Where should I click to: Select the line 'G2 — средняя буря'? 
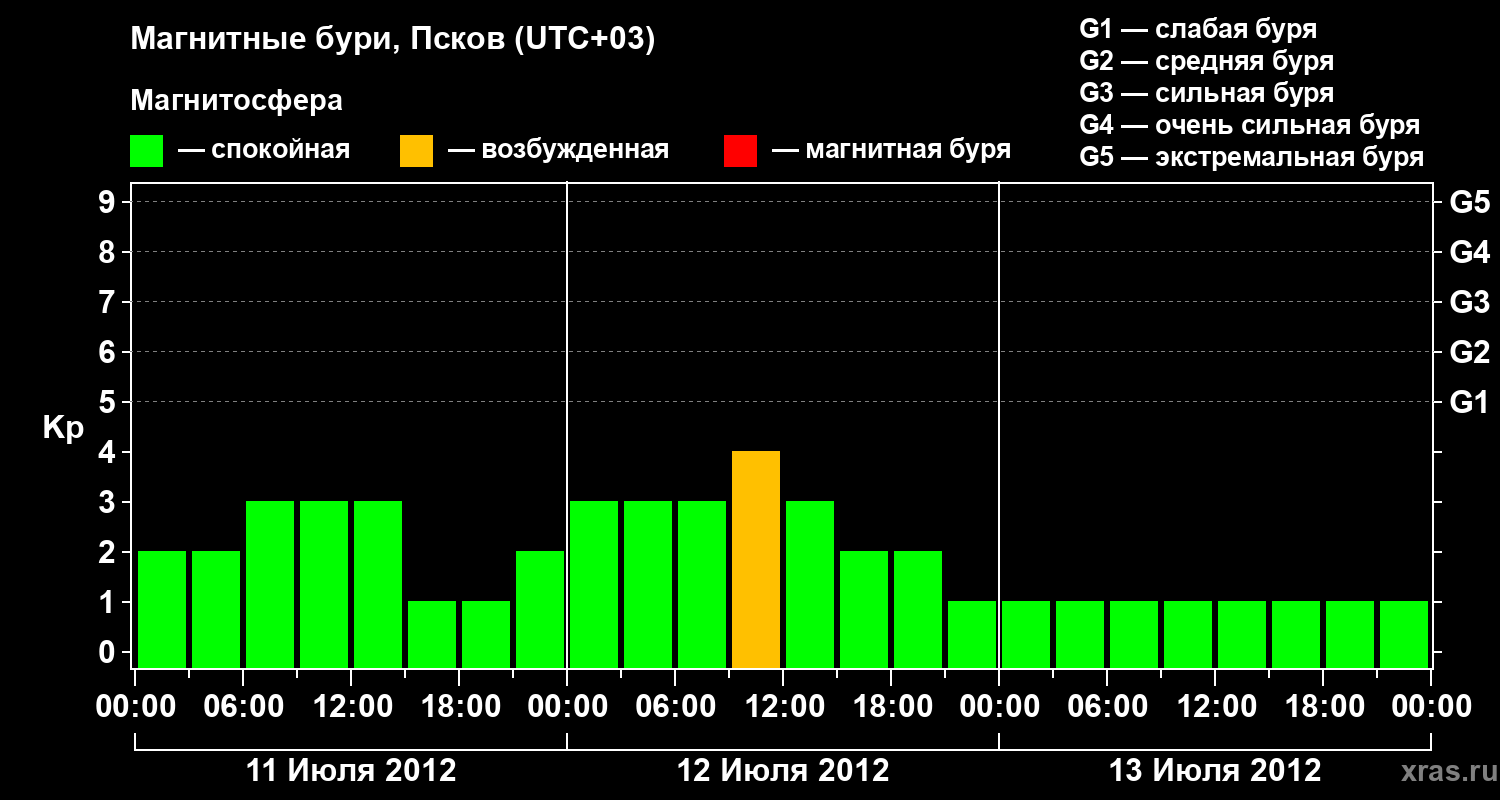pos(1207,61)
